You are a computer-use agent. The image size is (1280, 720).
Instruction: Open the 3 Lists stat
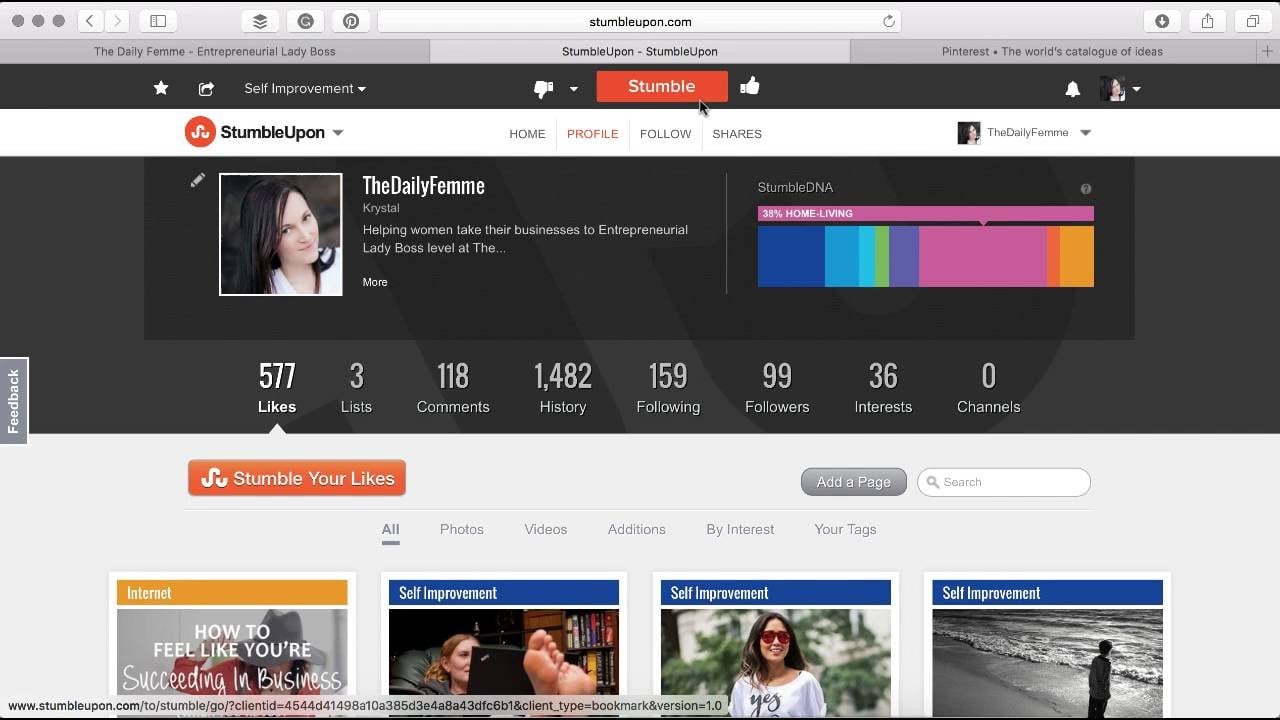click(356, 387)
